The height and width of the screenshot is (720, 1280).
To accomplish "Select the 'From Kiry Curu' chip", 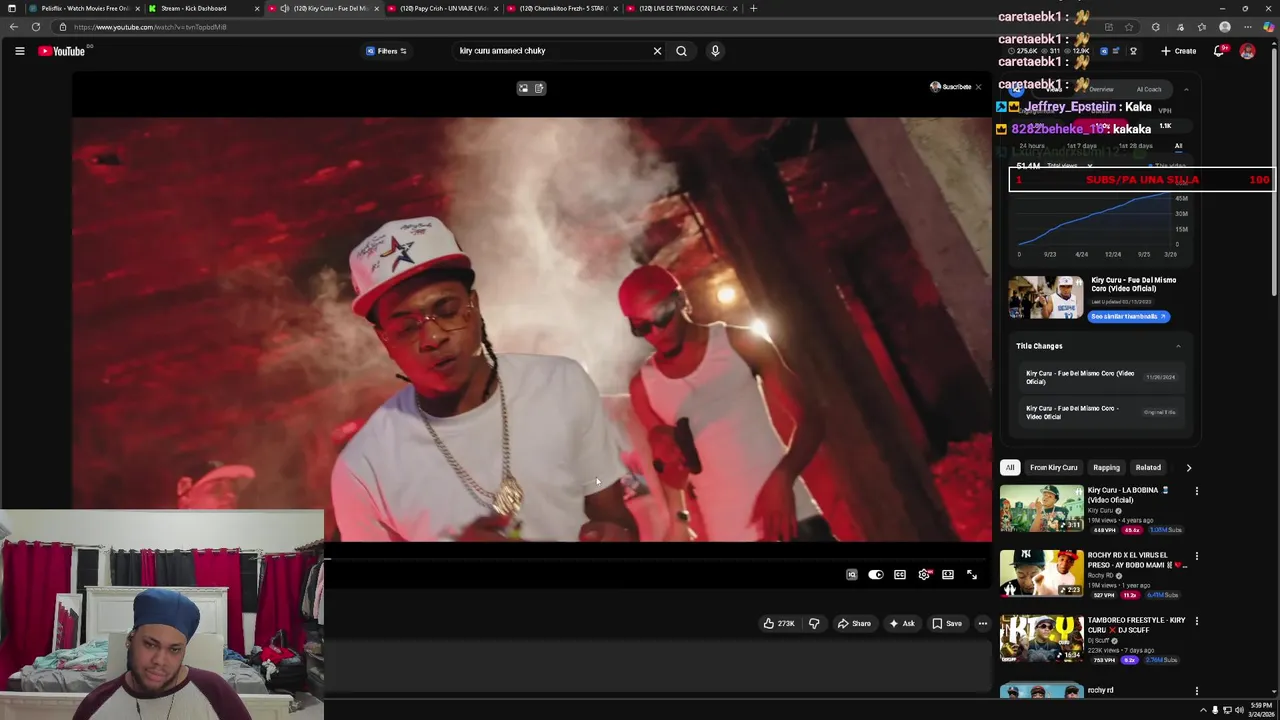I will coord(1054,468).
